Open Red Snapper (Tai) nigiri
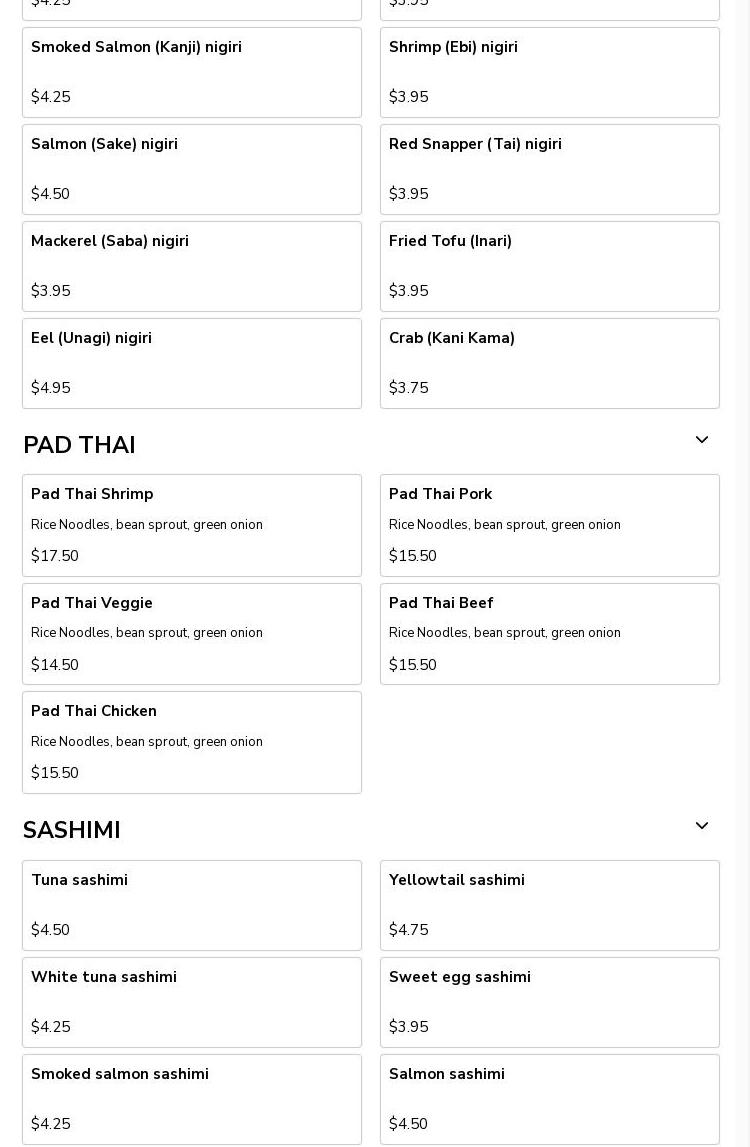This screenshot has height=1147, width=750. (549, 169)
